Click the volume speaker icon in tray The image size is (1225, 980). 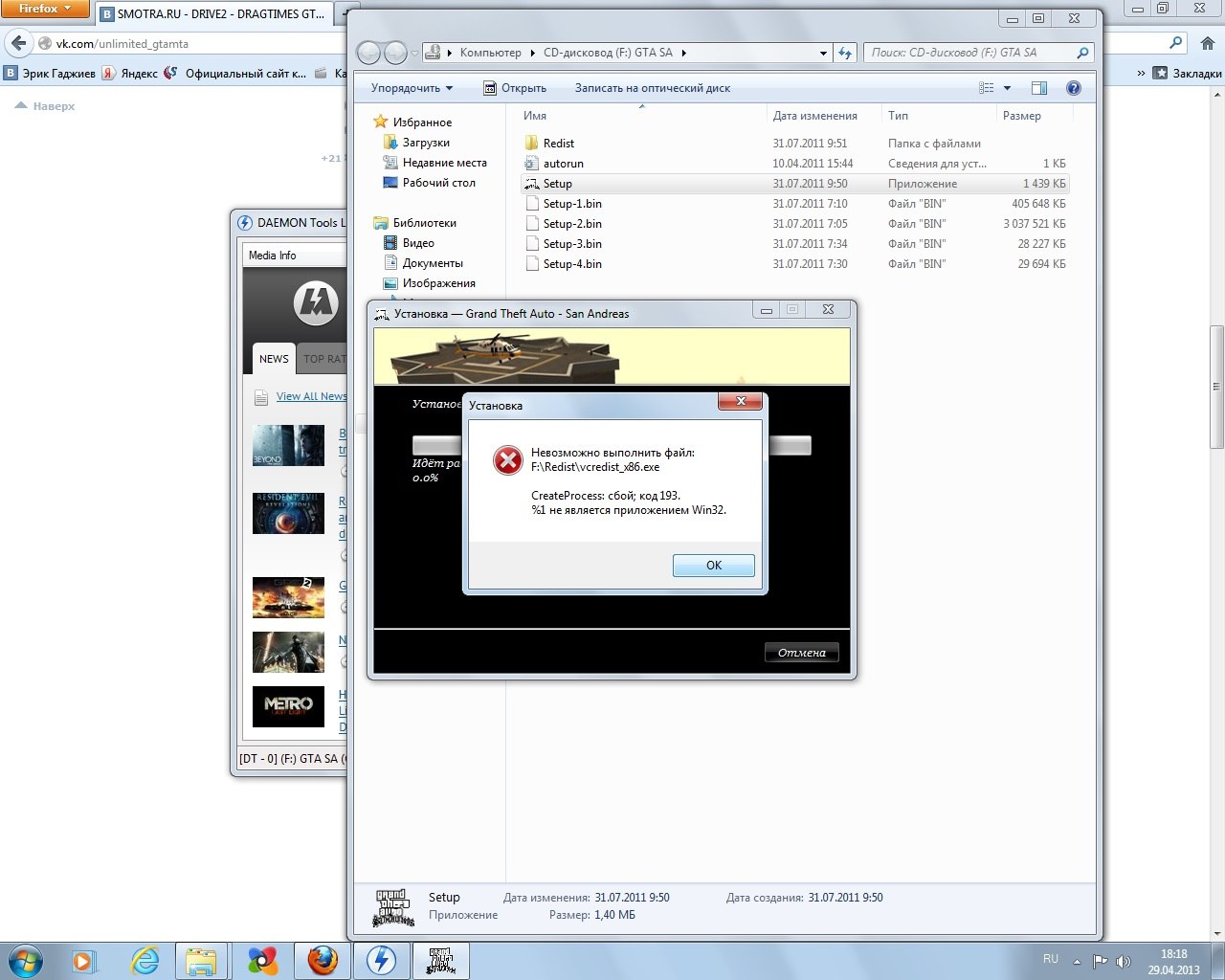pos(1124,961)
